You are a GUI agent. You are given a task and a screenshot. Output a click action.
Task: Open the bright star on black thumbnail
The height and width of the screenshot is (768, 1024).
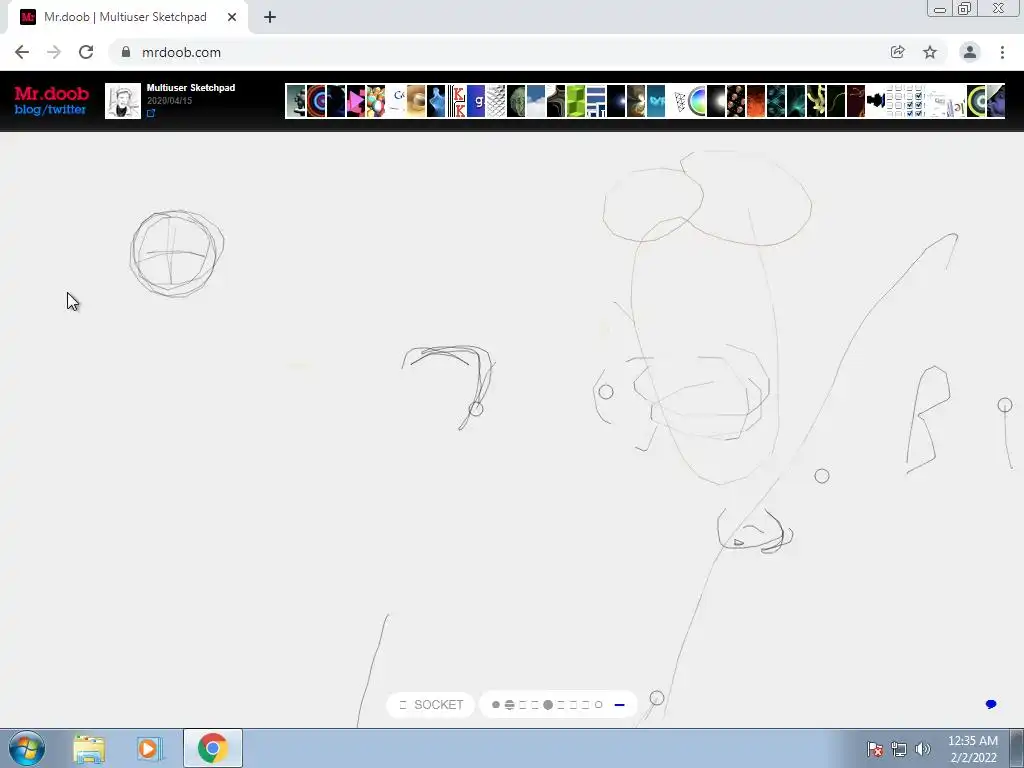616,101
